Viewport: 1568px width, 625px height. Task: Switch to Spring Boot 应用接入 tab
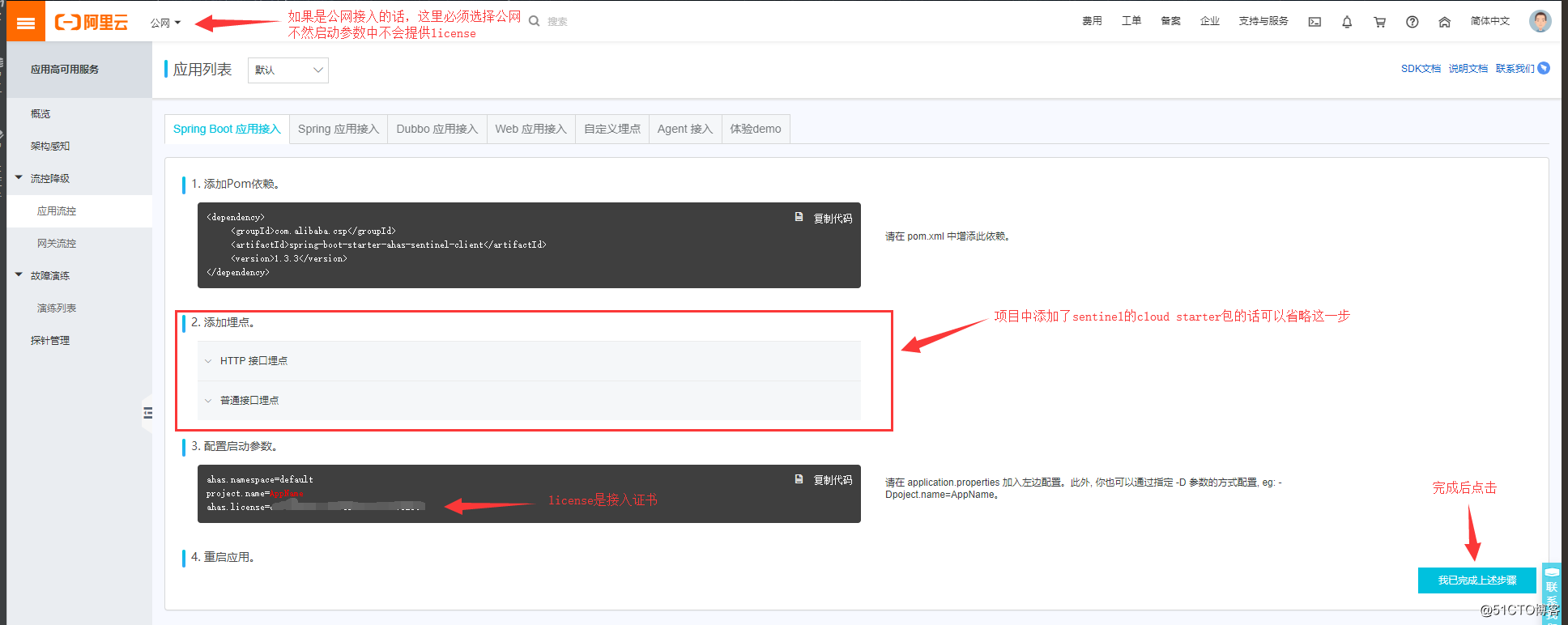(x=227, y=129)
